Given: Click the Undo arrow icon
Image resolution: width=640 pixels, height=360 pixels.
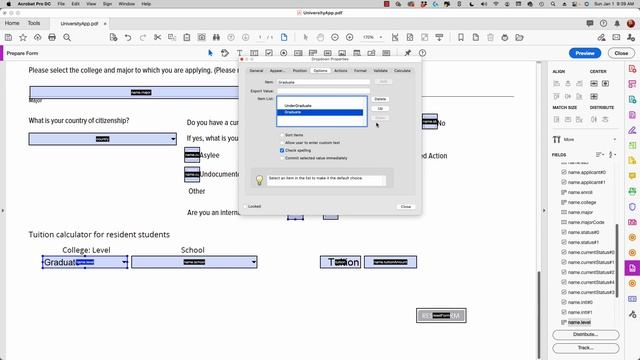Looking at the screenshot, I should pos(128,38).
